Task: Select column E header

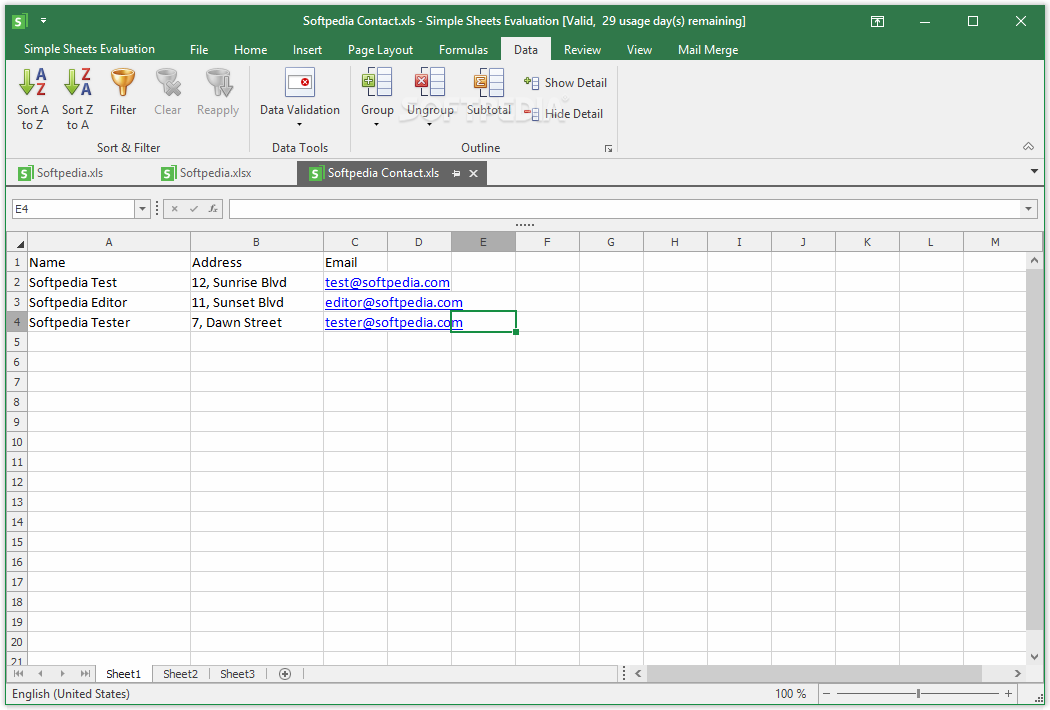Action: tap(483, 242)
